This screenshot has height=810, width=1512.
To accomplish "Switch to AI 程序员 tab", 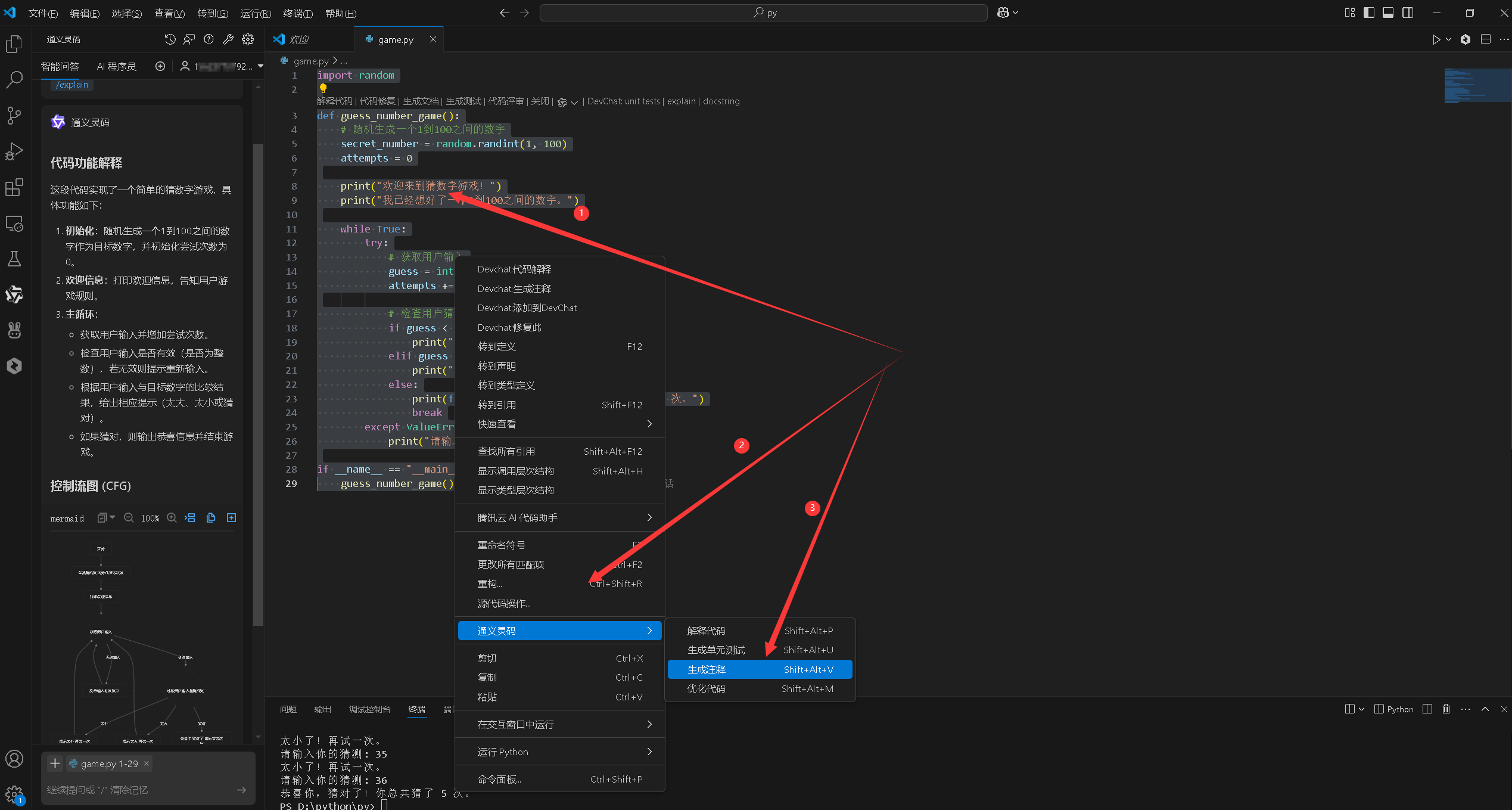I will tap(117, 66).
